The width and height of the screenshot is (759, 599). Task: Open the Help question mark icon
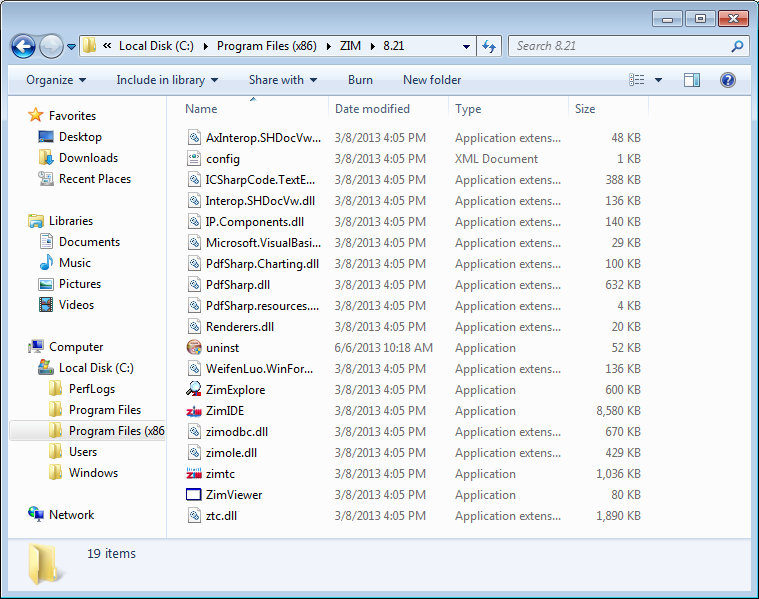728,80
